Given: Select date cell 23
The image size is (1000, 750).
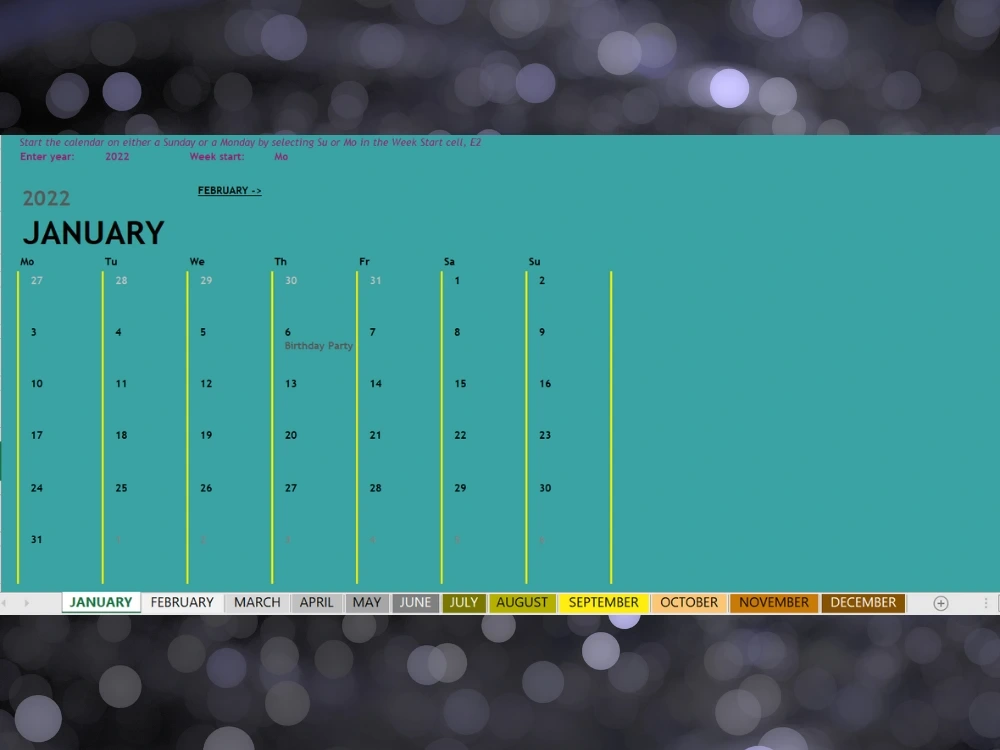Looking at the screenshot, I should coord(545,435).
